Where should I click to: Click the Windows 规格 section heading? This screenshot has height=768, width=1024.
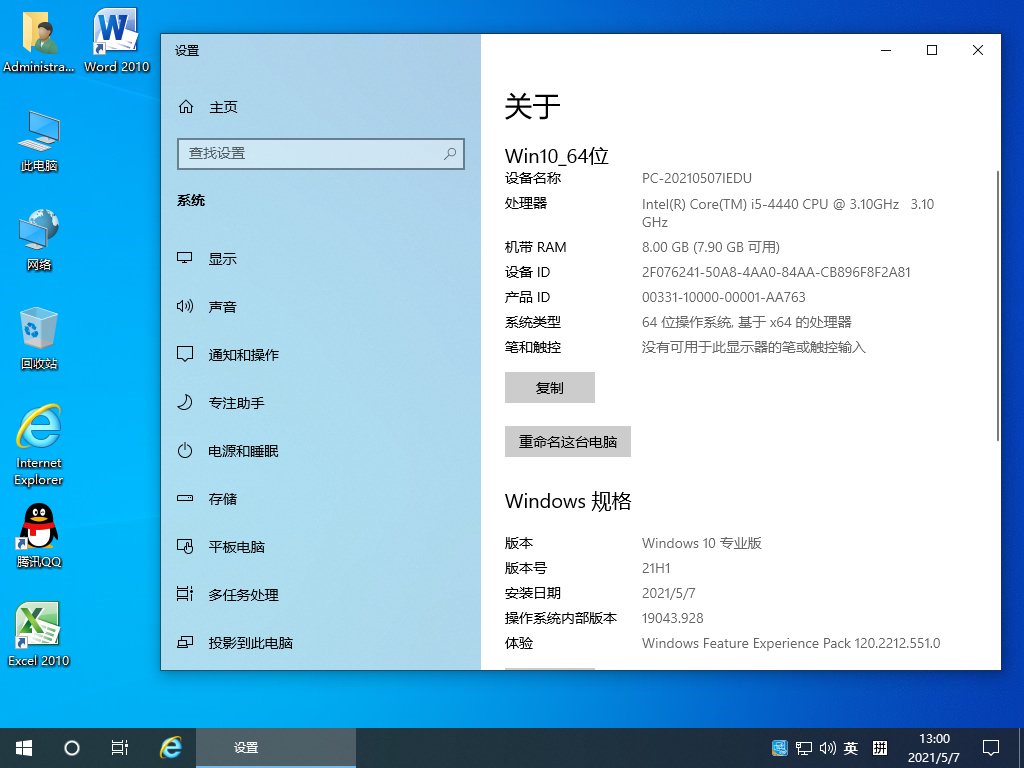568,501
